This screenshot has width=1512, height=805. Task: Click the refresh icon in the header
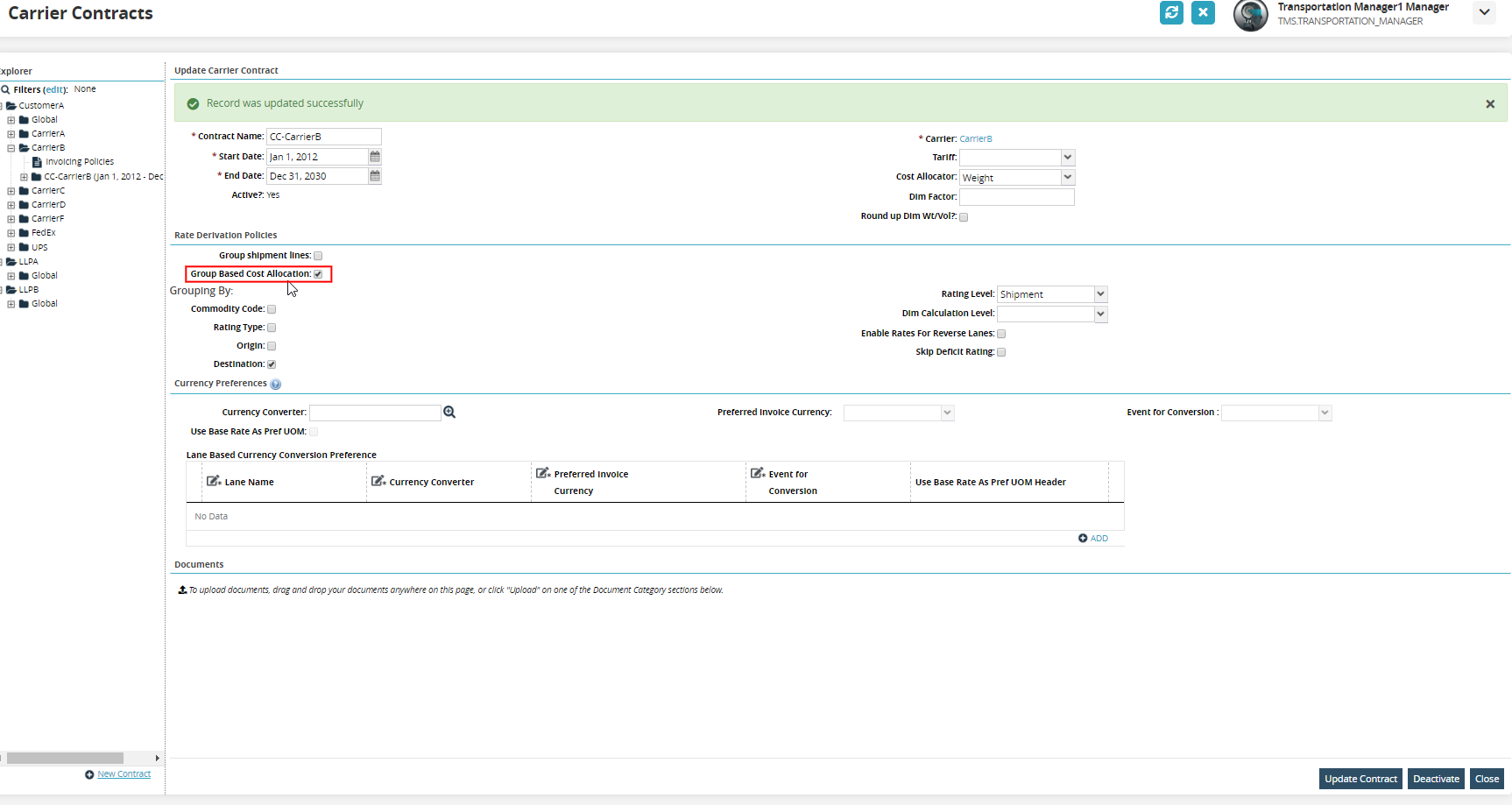coord(1171,13)
